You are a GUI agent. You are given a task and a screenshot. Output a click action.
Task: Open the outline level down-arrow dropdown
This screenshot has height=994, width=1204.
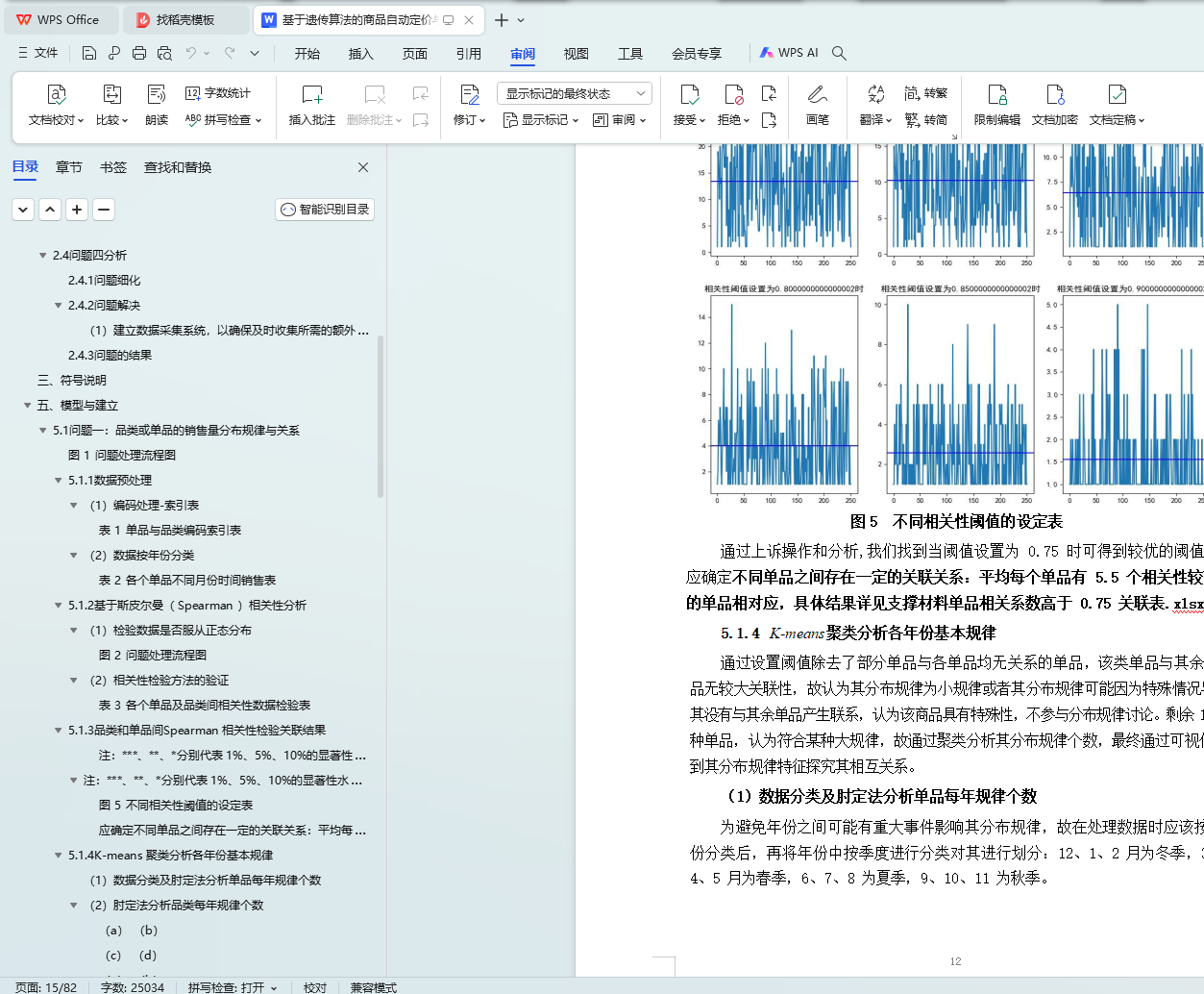23,209
